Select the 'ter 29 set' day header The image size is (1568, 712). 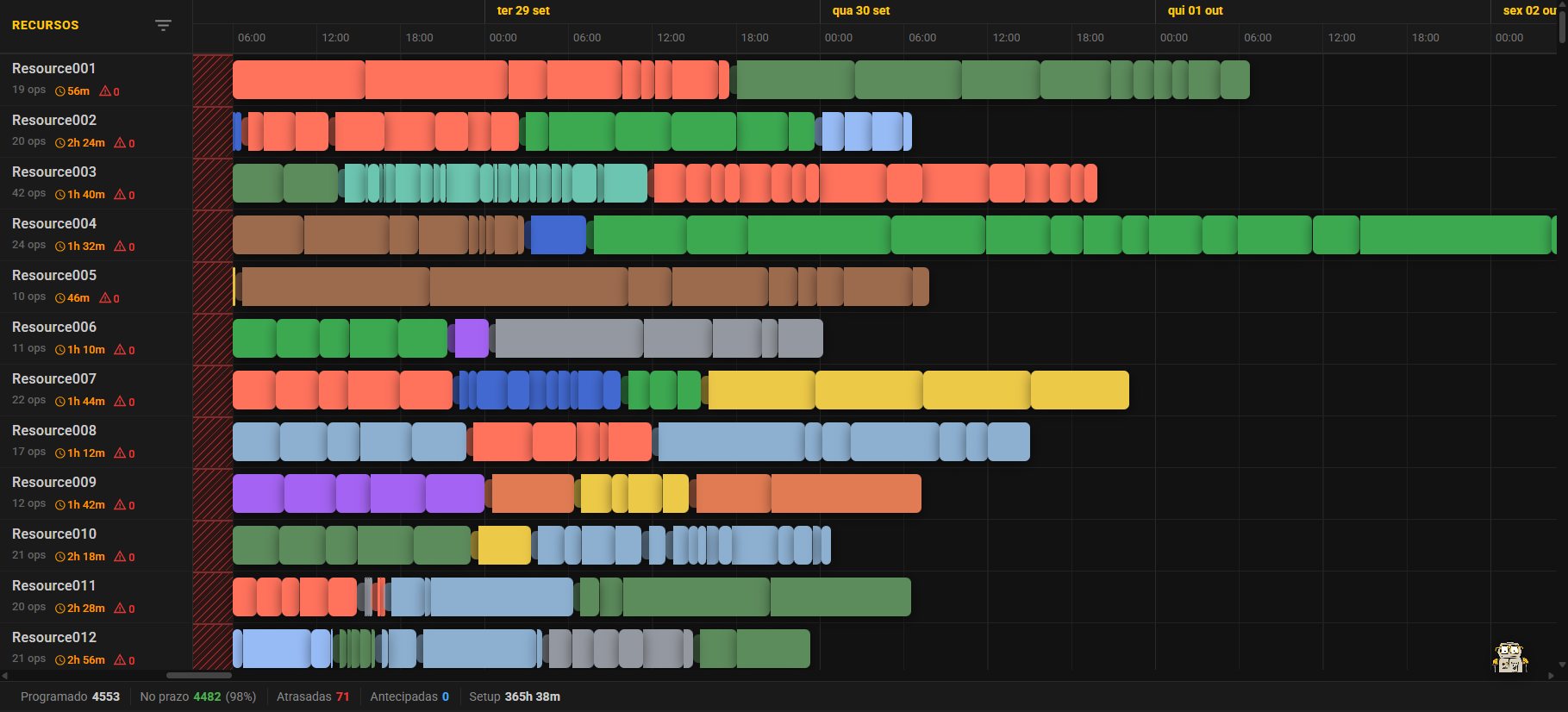pyautogui.click(x=523, y=10)
